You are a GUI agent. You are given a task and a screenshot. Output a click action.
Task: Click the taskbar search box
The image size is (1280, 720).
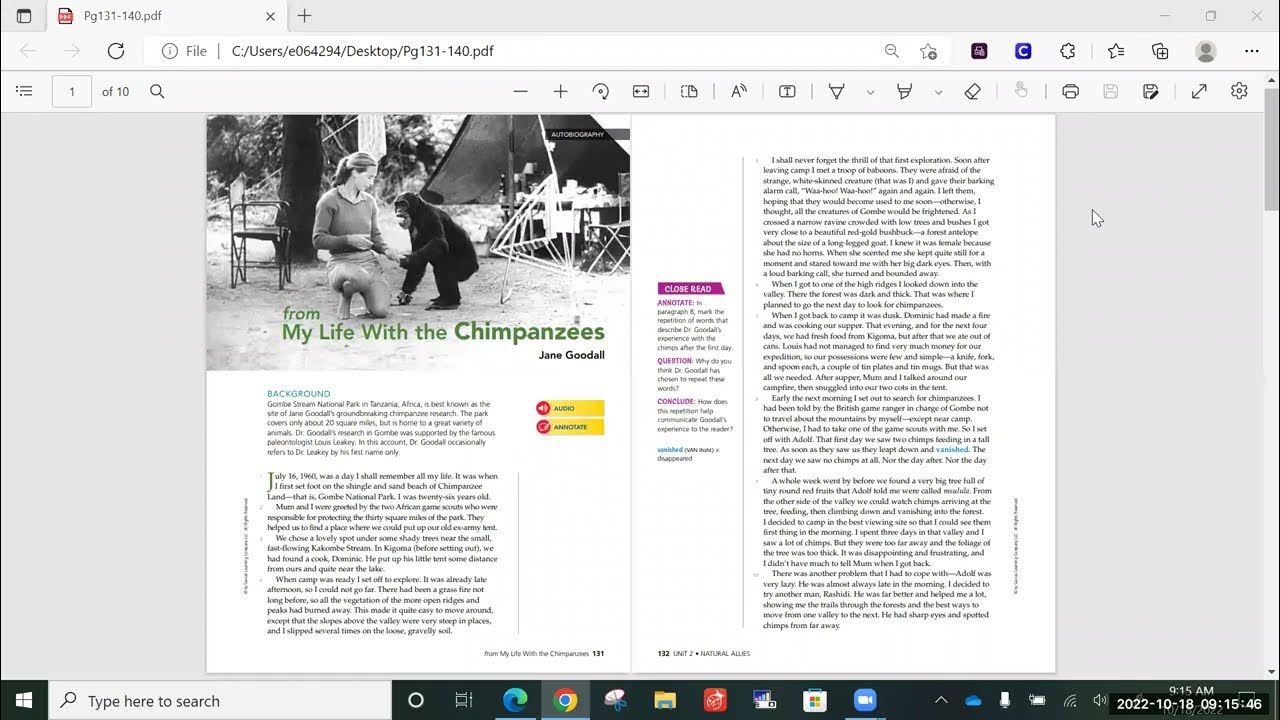point(220,700)
